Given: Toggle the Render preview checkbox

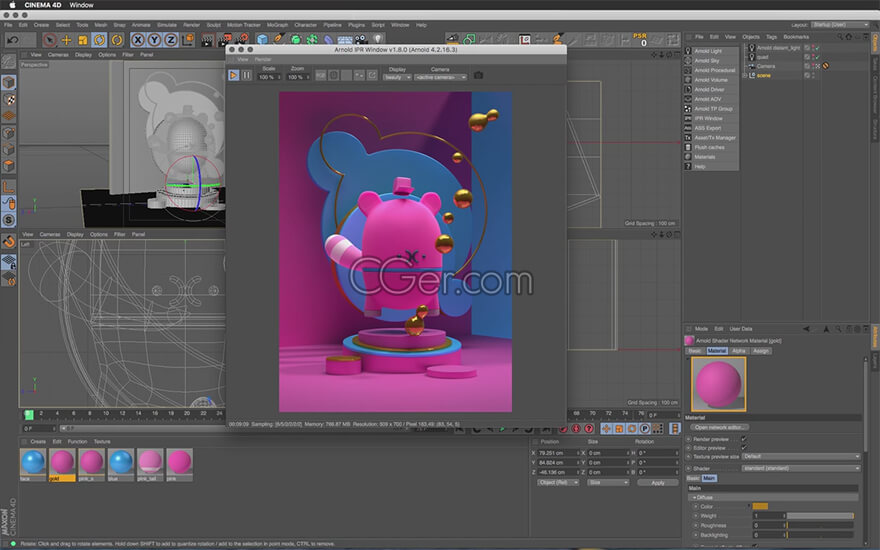Looking at the screenshot, I should (x=744, y=439).
